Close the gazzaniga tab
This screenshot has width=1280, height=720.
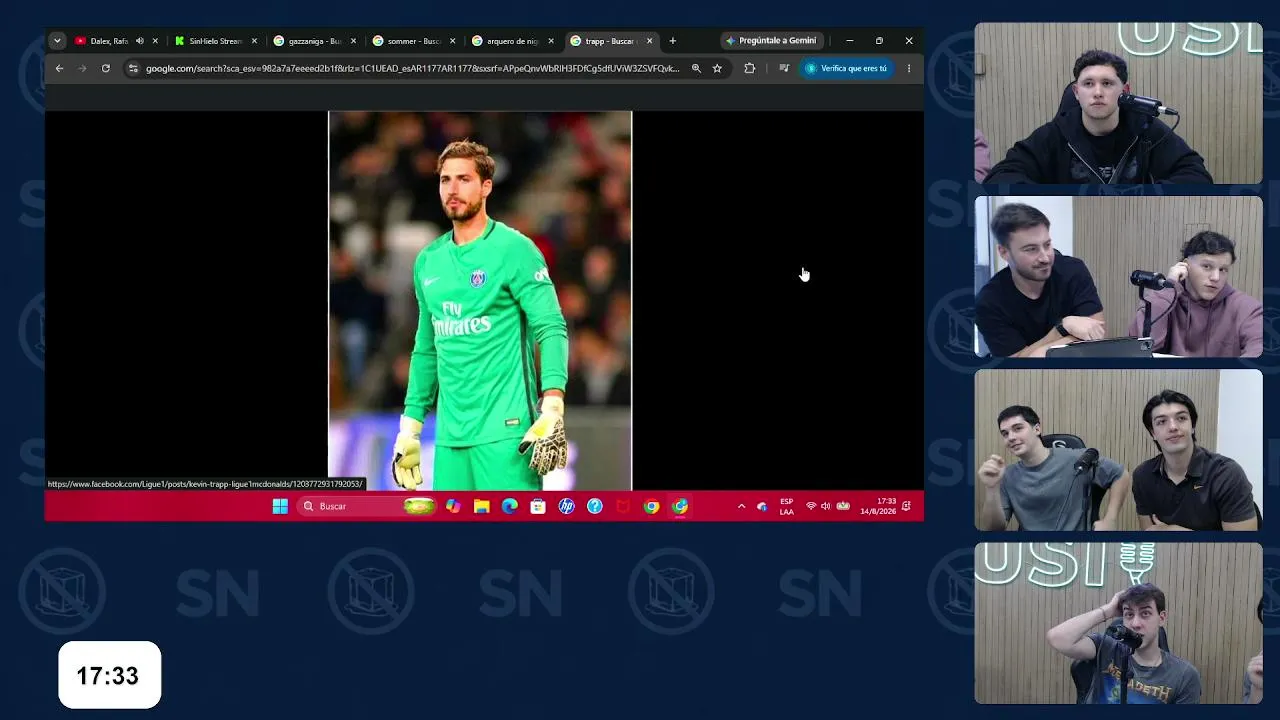coord(353,41)
